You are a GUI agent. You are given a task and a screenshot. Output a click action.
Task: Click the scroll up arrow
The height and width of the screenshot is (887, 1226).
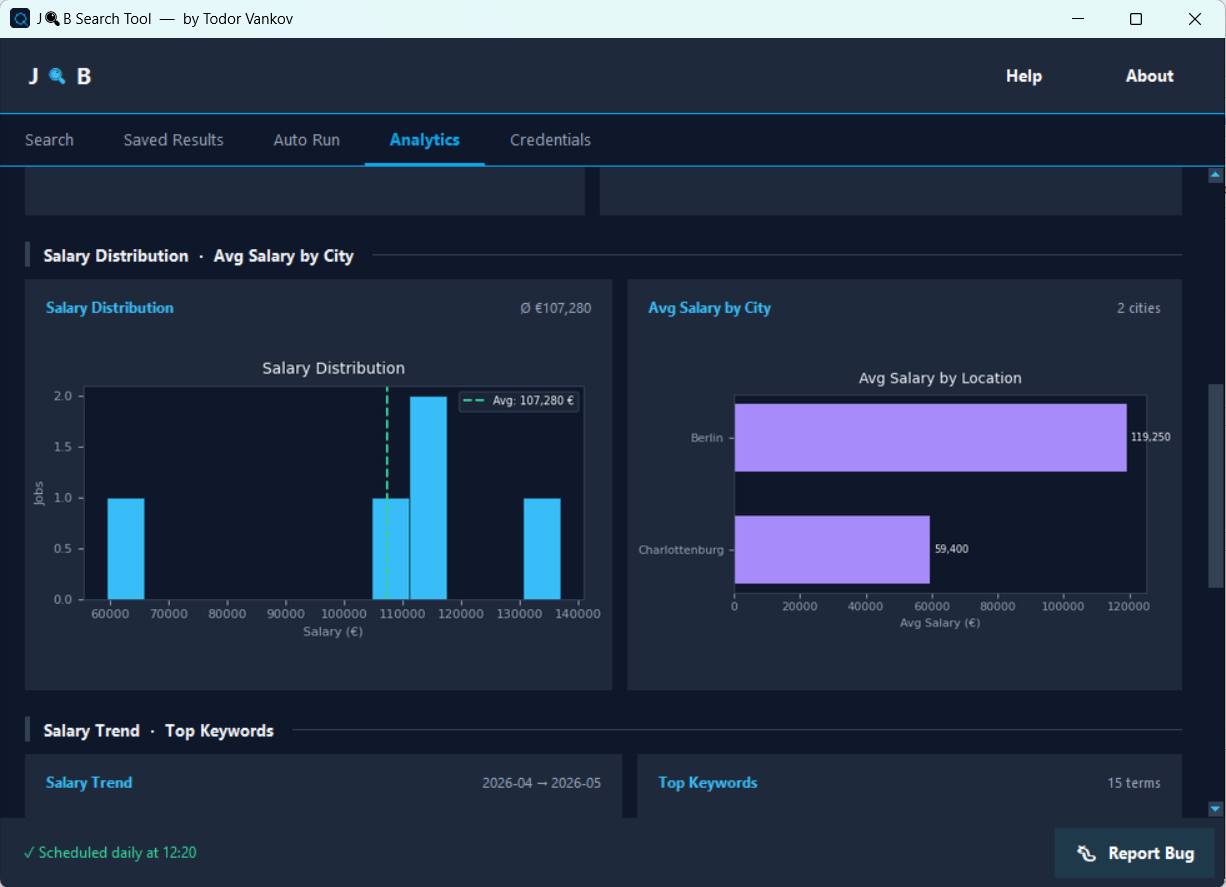[1215, 175]
